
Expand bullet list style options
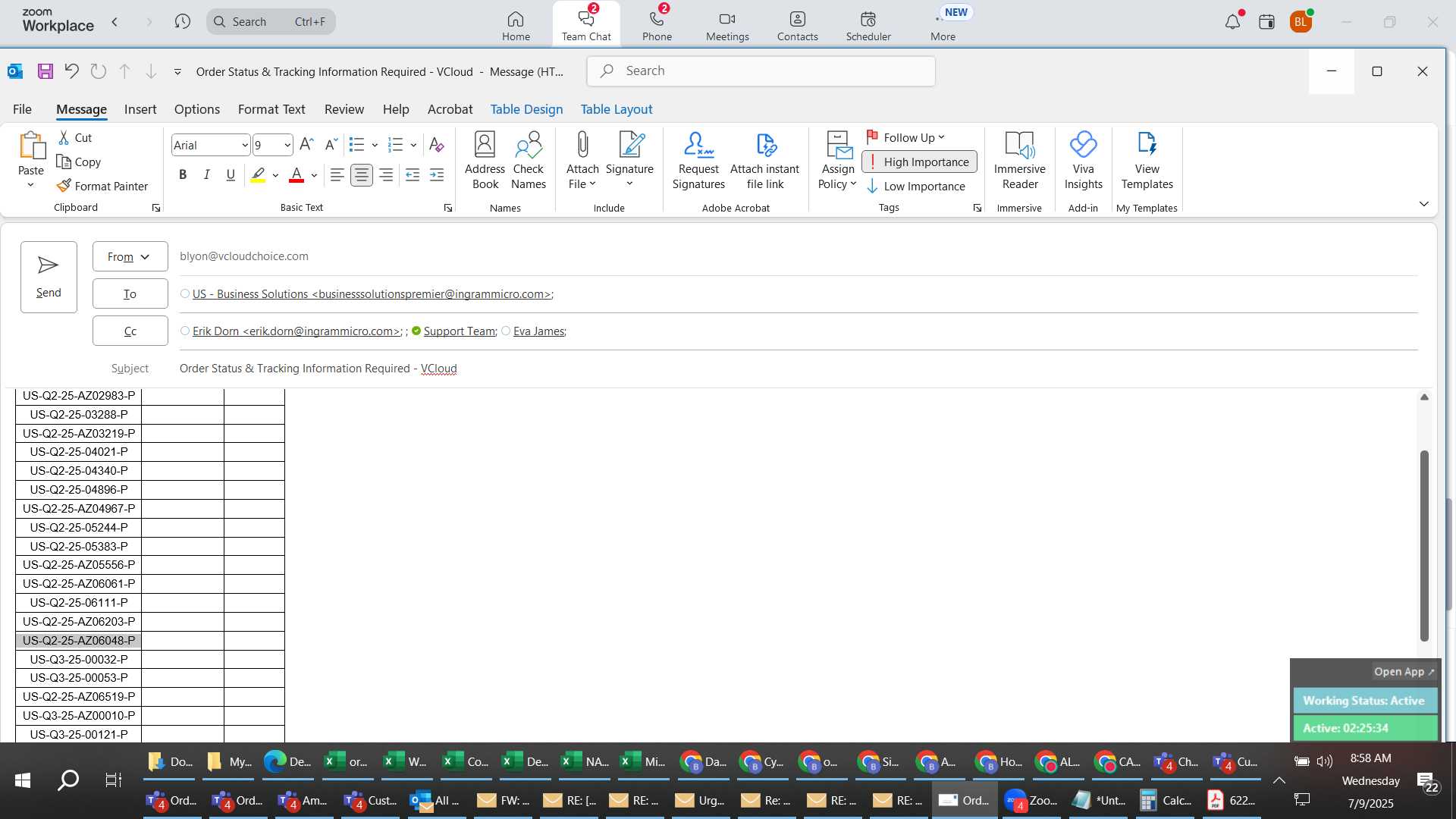[375, 145]
